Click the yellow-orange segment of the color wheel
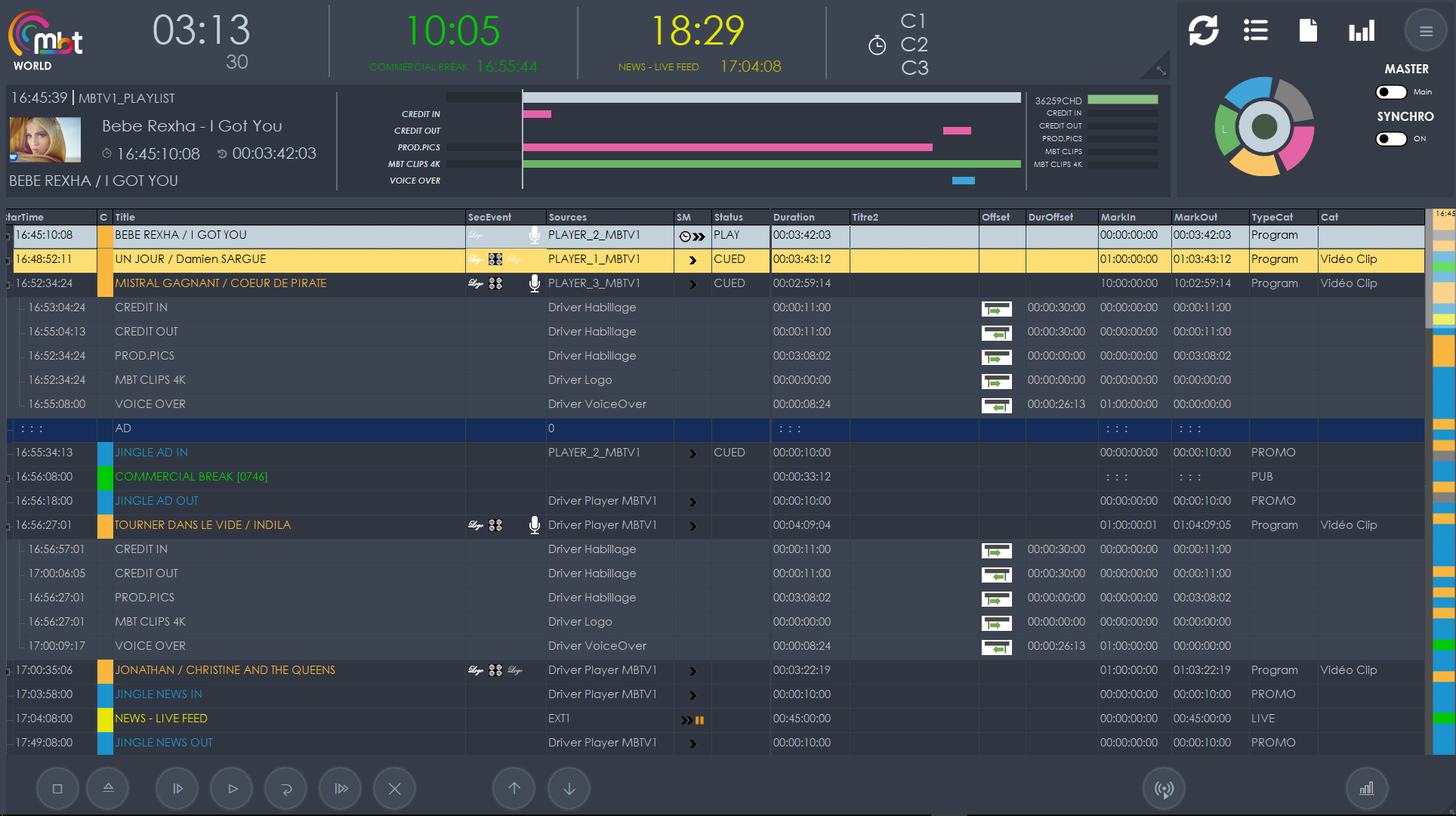 [x=1254, y=162]
